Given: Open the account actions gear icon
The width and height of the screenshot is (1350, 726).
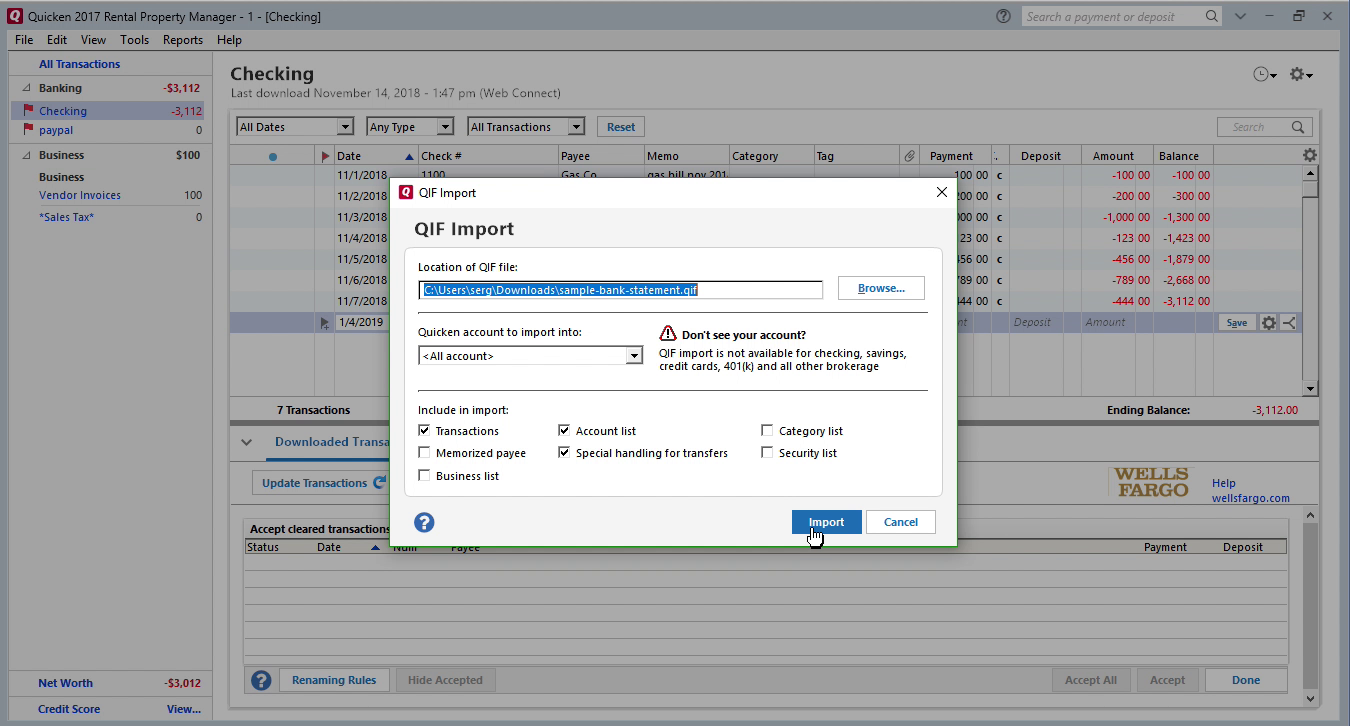Looking at the screenshot, I should click(1300, 75).
